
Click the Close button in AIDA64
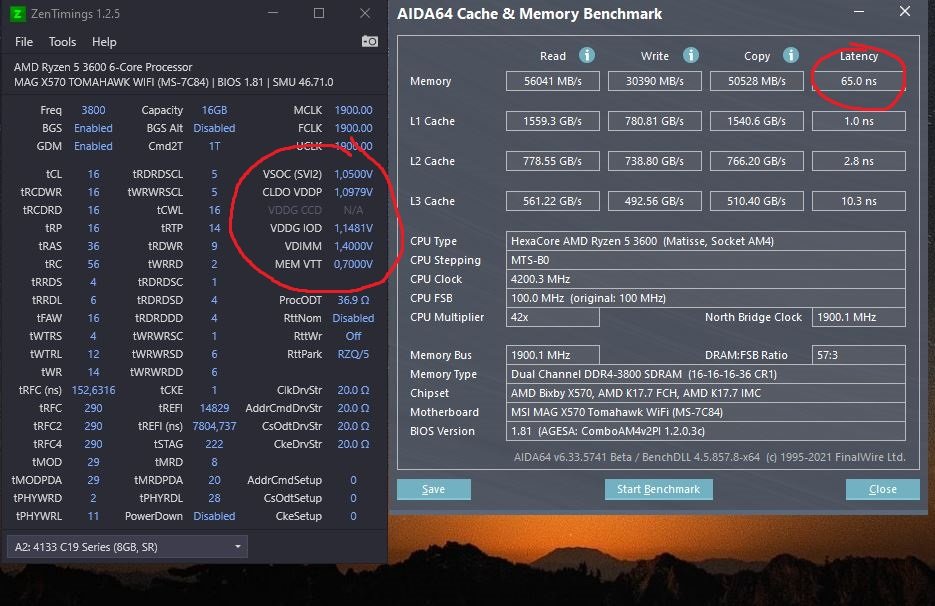tap(883, 489)
